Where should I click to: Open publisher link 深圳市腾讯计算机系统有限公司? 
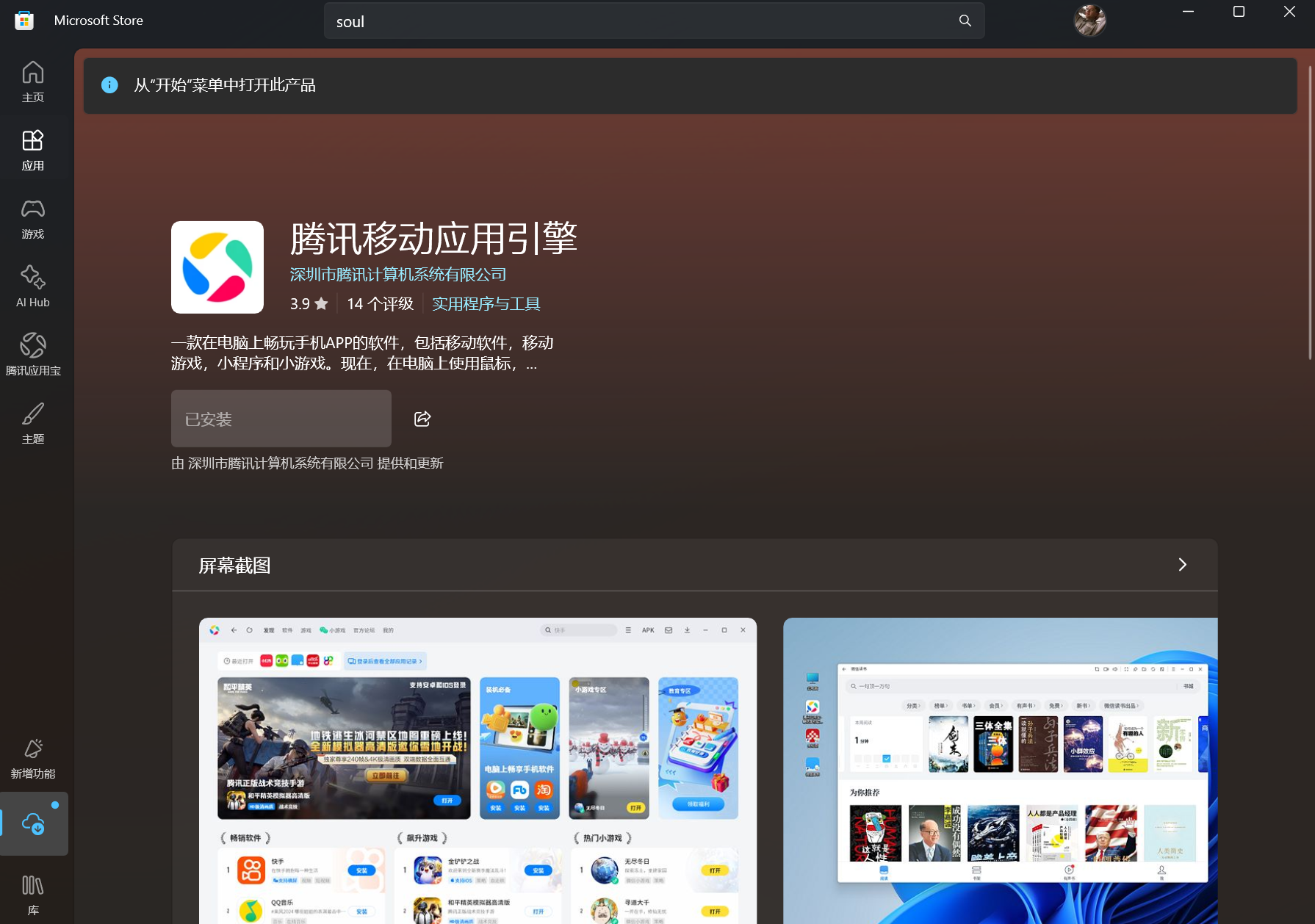tap(397, 274)
